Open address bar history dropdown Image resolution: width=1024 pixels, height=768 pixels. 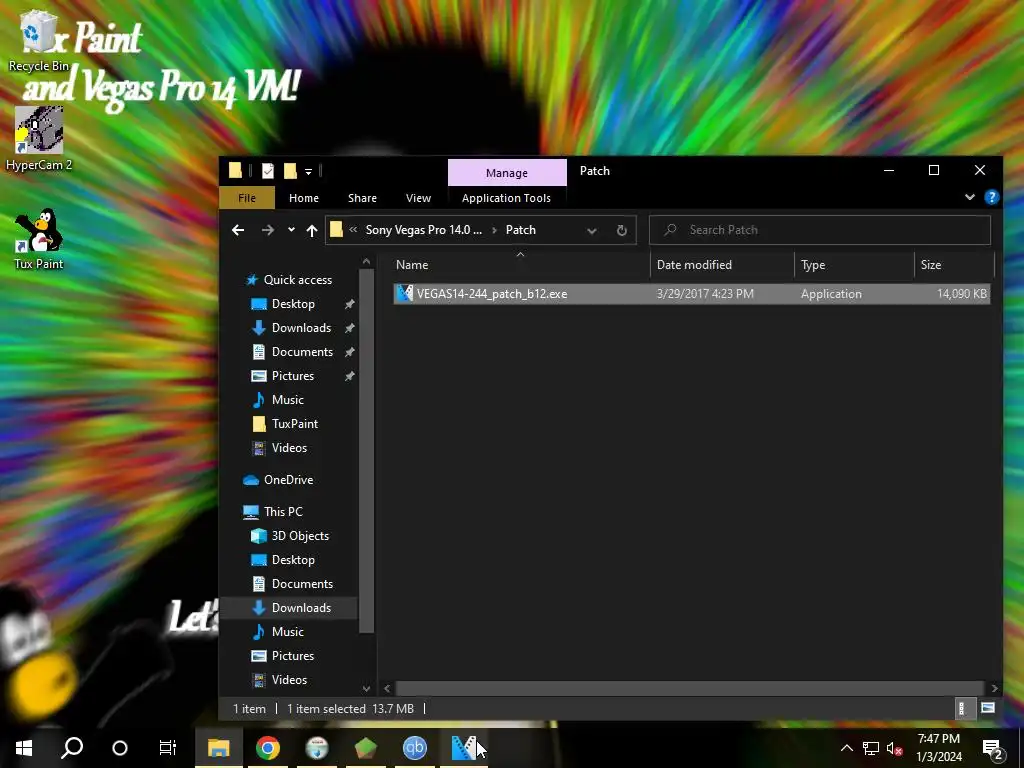pyautogui.click(x=592, y=231)
